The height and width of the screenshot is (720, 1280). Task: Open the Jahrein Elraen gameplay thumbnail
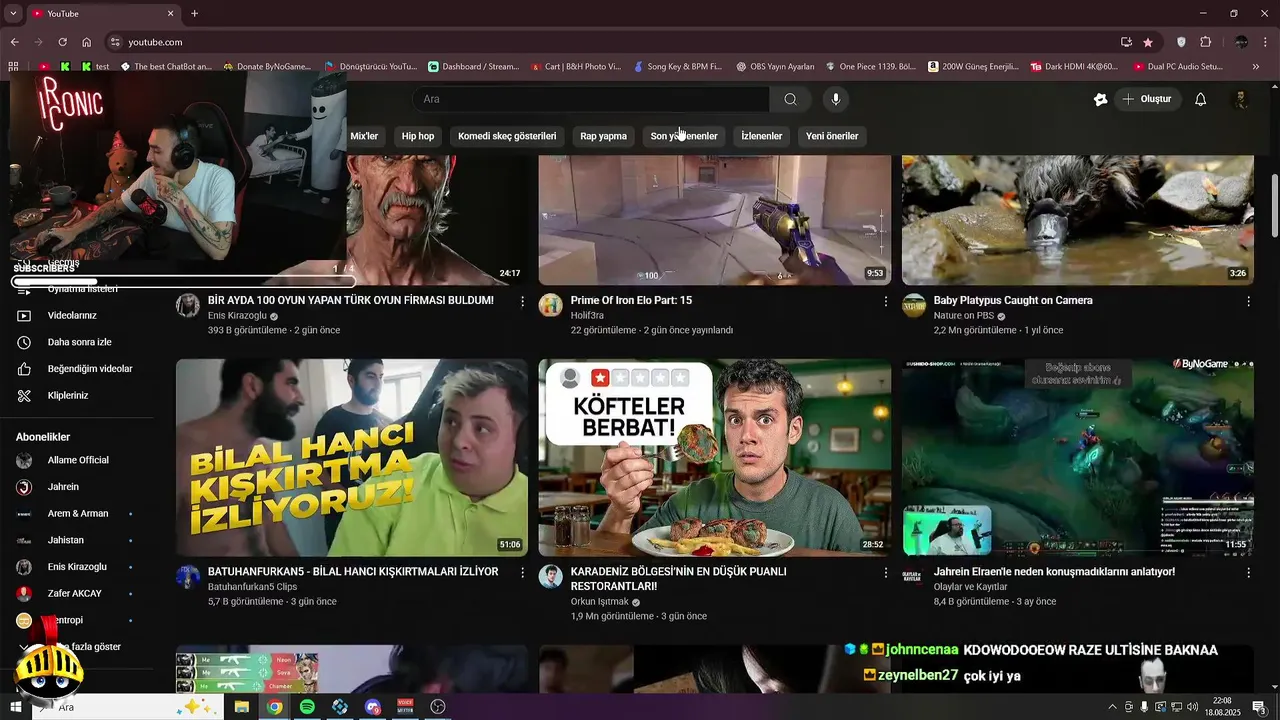tap(1078, 458)
